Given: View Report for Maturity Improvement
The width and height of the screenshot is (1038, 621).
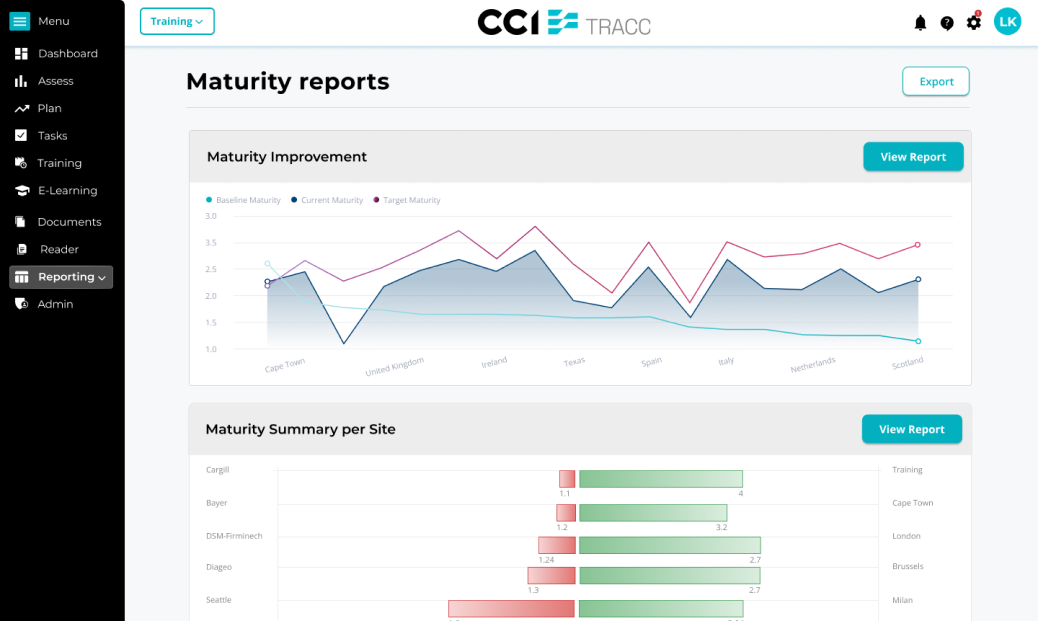Looking at the screenshot, I should 913,157.
